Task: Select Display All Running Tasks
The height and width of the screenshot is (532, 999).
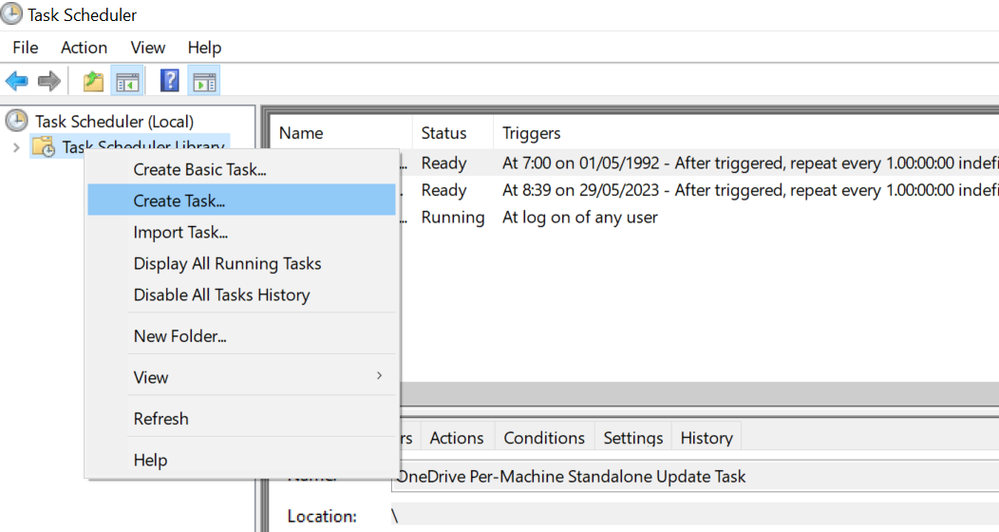Action: 227,264
